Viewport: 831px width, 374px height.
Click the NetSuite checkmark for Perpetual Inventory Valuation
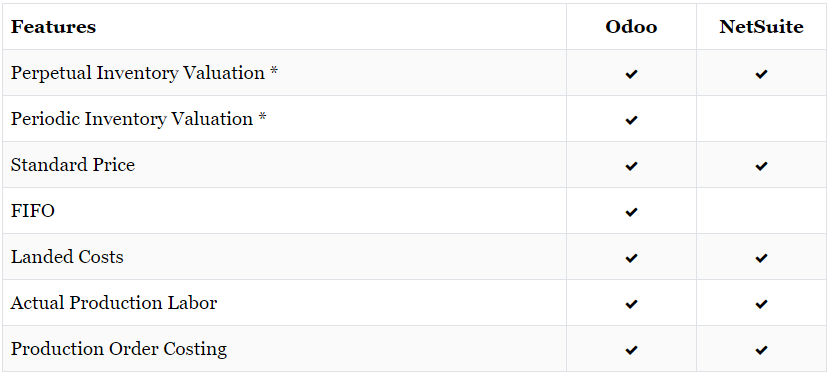pos(761,74)
